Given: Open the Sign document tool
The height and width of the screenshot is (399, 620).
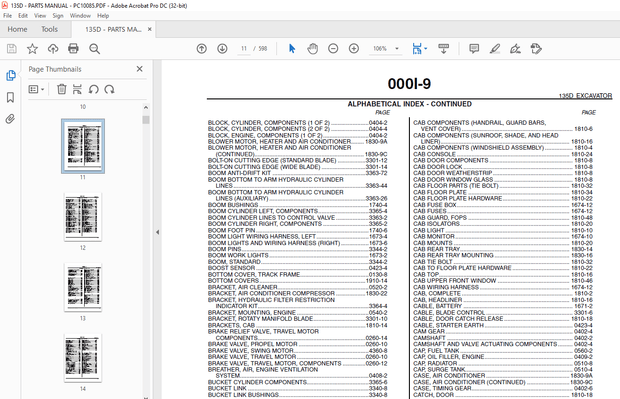Looking at the screenshot, I should tap(515, 49).
